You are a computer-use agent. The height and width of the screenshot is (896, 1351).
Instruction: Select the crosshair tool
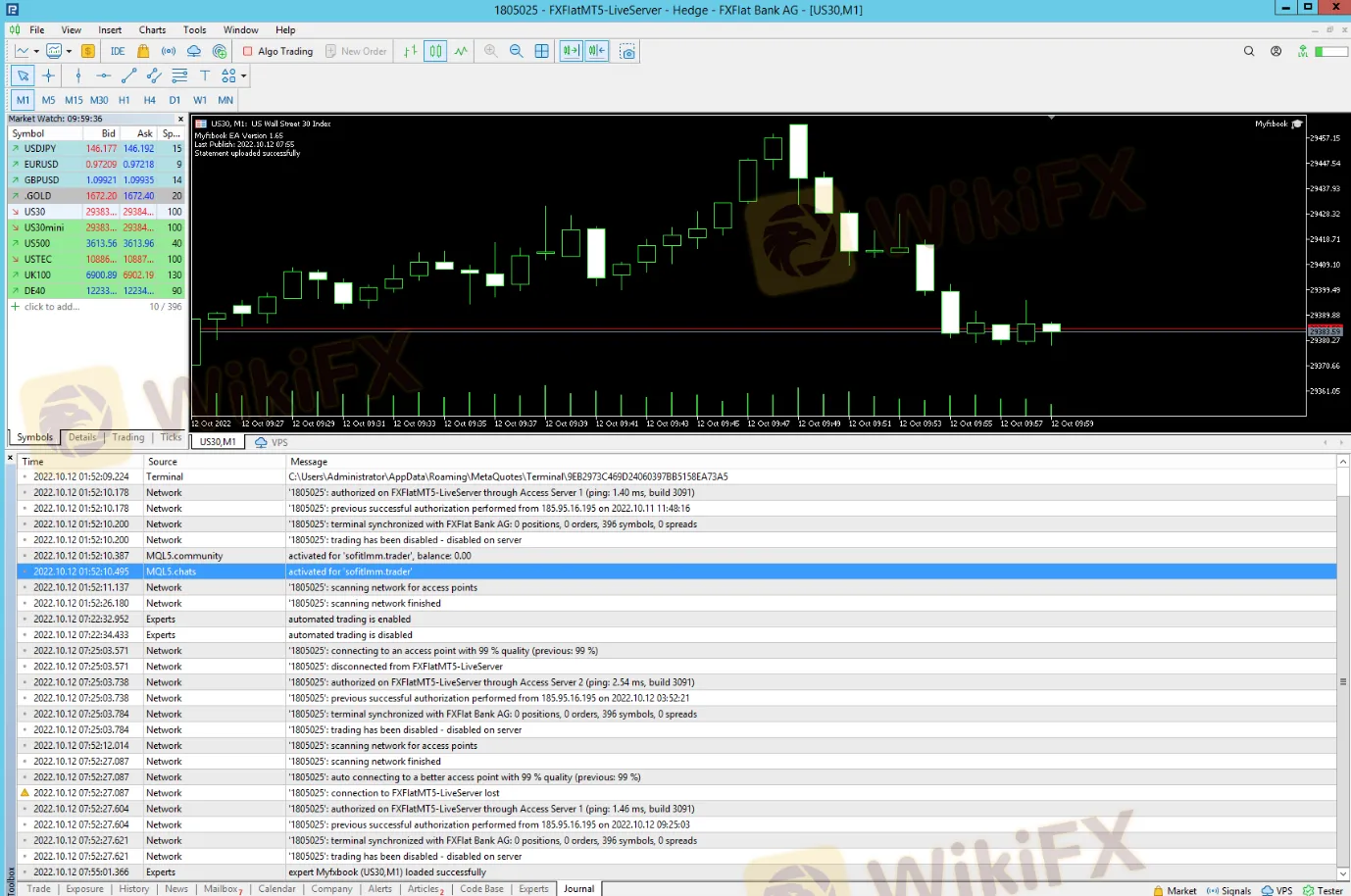(x=48, y=75)
